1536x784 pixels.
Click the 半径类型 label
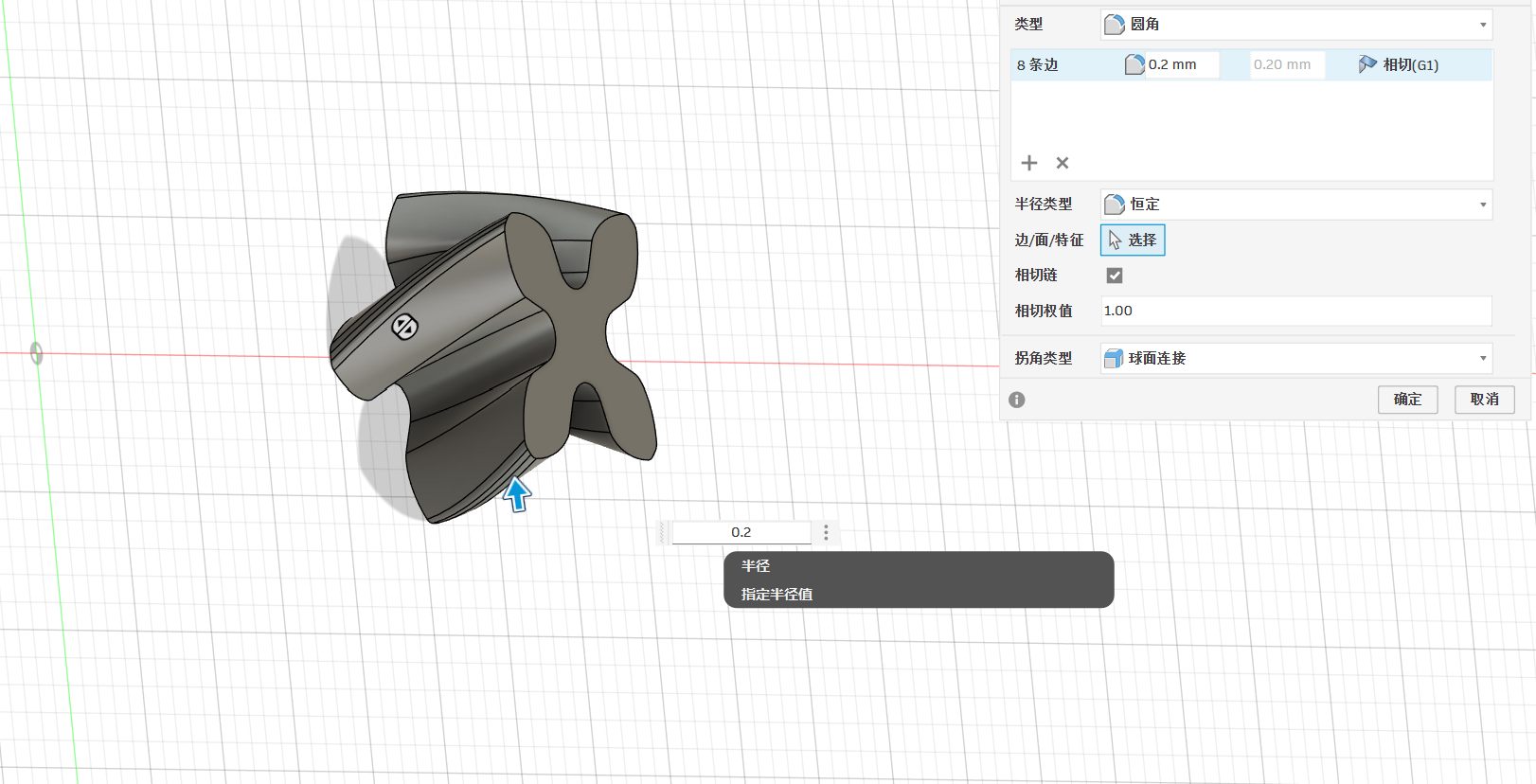1044,205
